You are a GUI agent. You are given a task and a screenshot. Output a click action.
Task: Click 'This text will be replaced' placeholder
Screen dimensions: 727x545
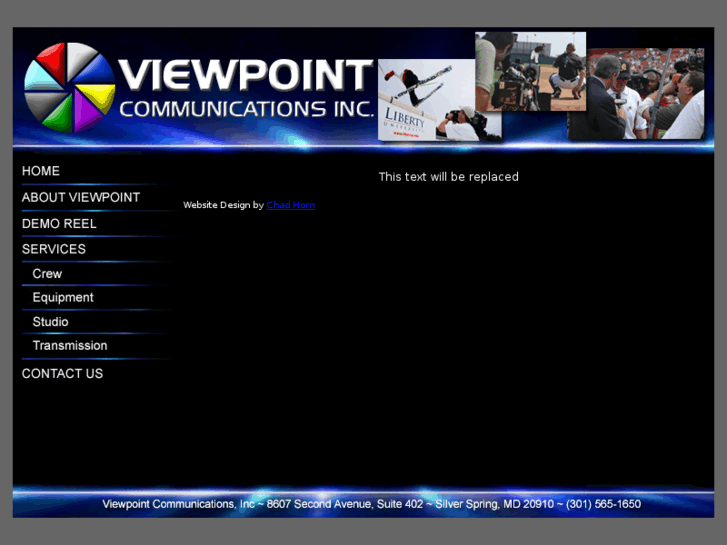coord(448,177)
